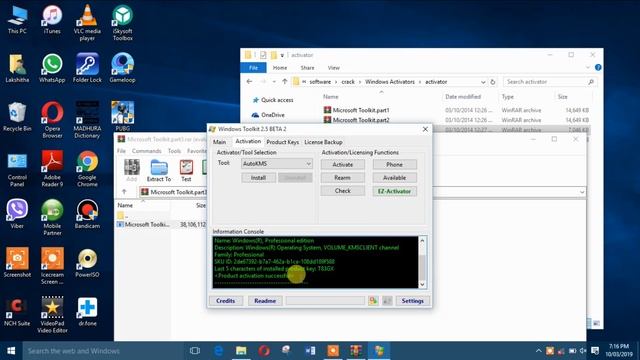
Task: Click the Phone activation button
Action: pos(394,164)
